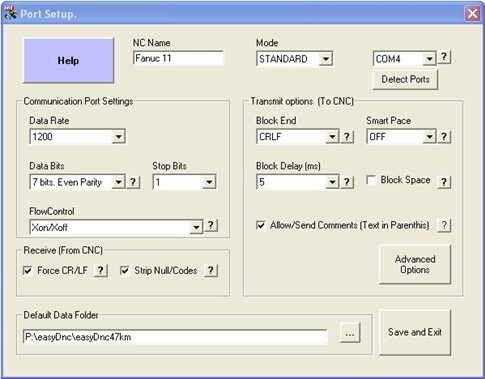Click the NC Name input field

point(178,58)
